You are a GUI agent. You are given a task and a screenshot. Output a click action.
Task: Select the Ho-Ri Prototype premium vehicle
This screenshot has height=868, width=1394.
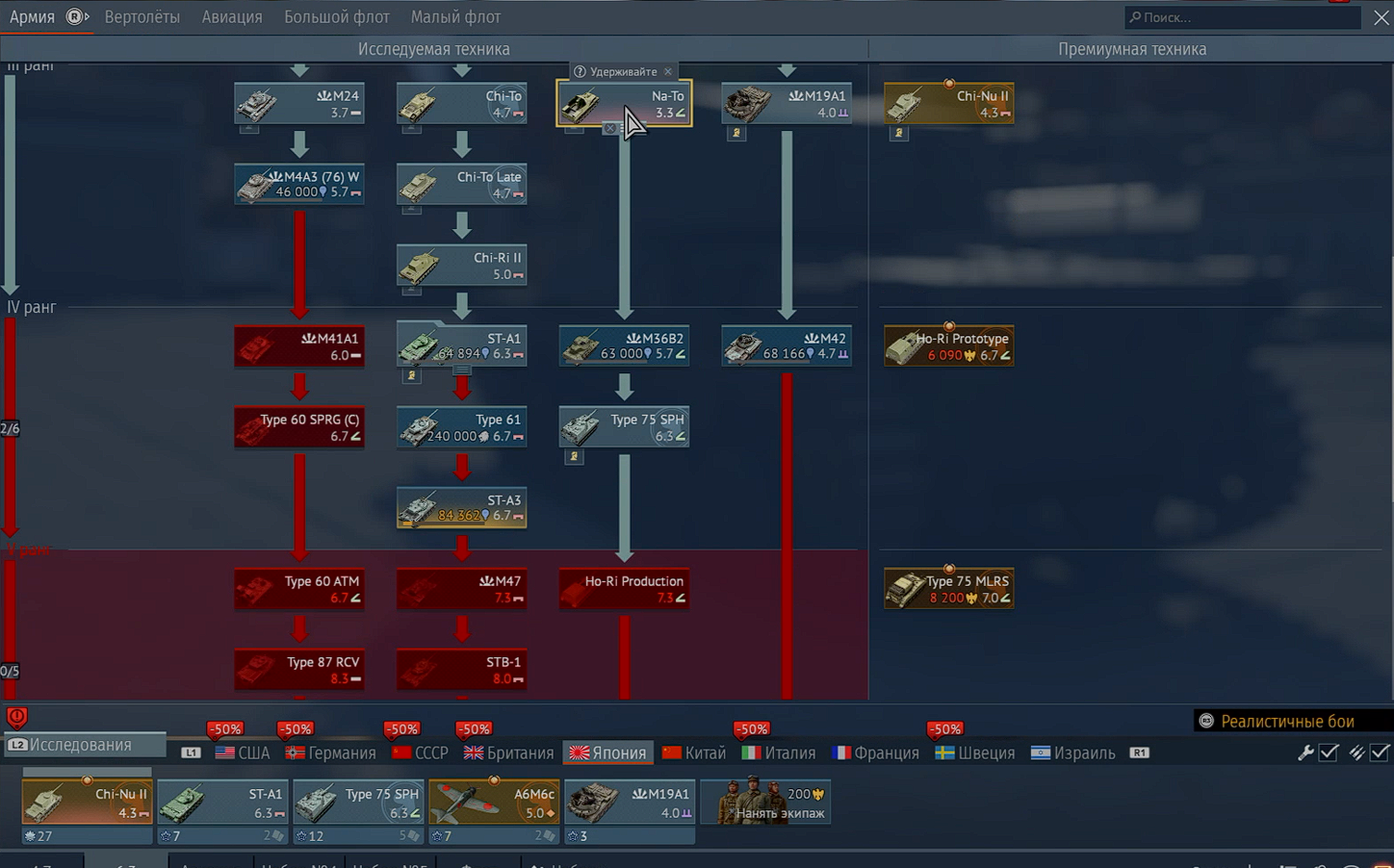tap(949, 346)
